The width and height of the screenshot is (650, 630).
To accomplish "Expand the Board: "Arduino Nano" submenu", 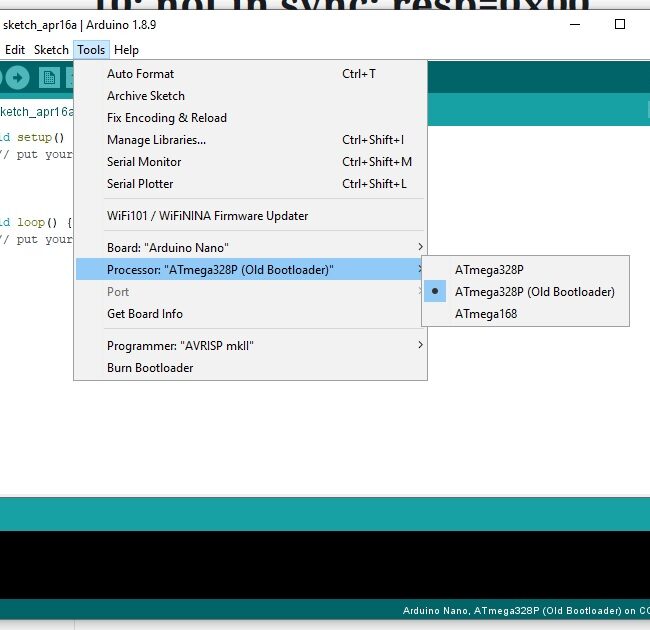I will (250, 247).
